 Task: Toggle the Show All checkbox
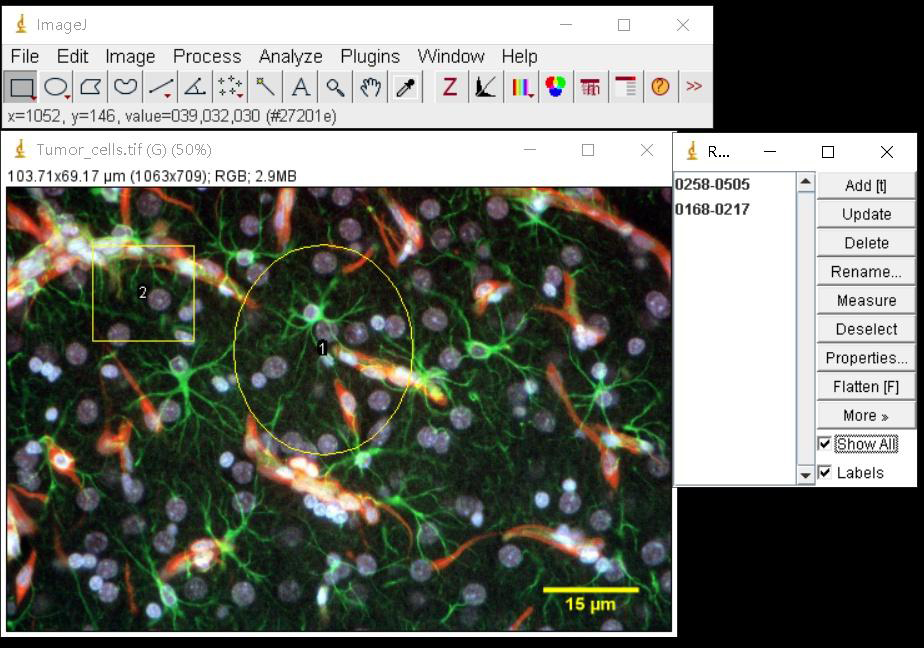[x=825, y=444]
